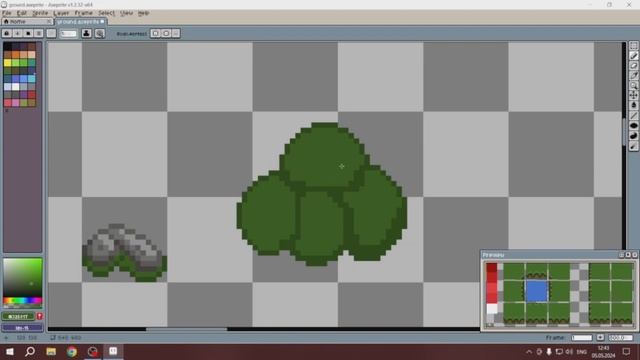Select the Paint Bucket tool
This screenshot has width=640, height=360.
[633, 105]
